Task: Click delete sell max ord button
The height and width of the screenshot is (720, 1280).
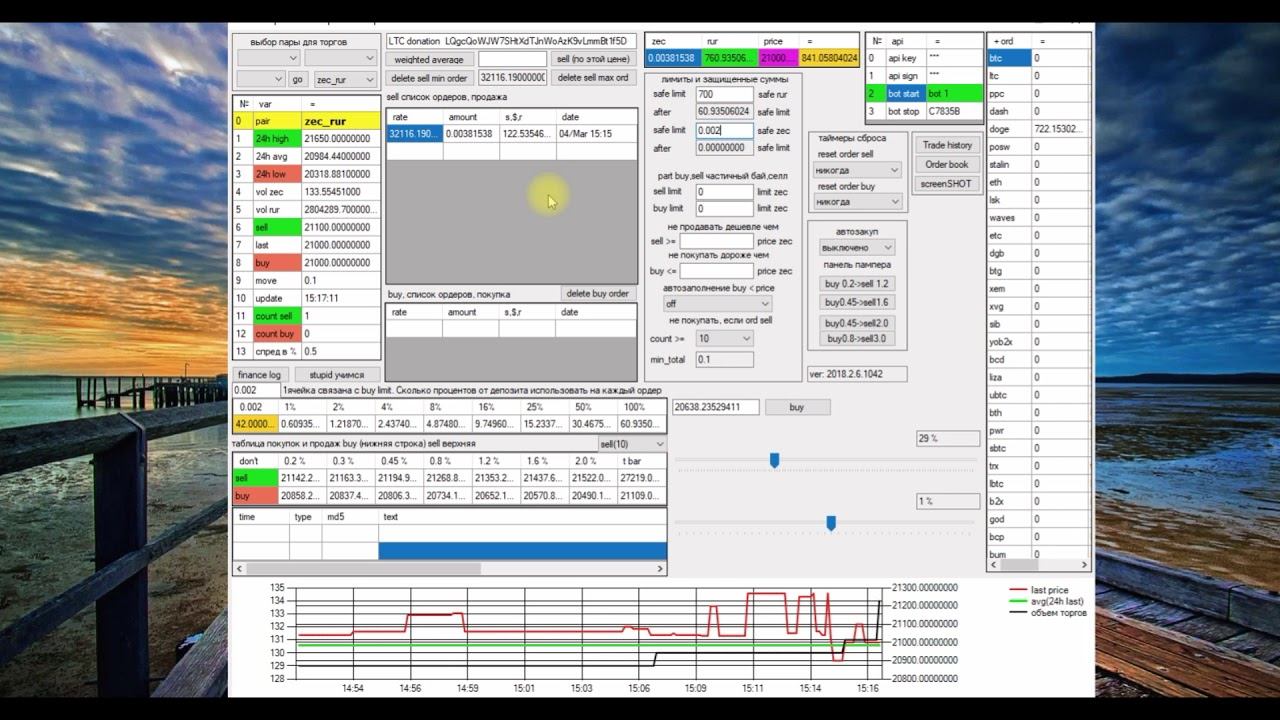Action: [593, 78]
